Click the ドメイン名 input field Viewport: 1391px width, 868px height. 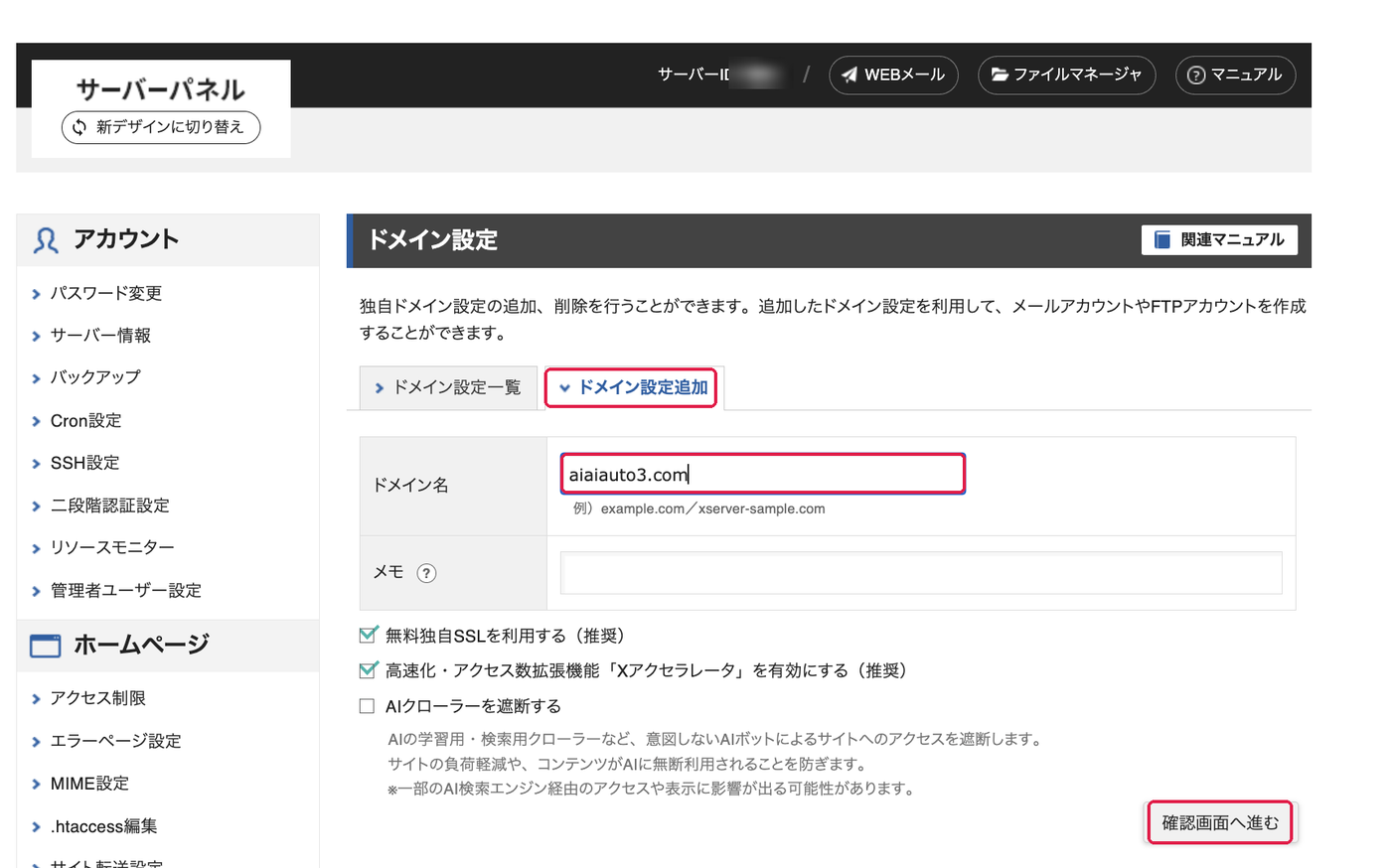pyautogui.click(x=763, y=474)
